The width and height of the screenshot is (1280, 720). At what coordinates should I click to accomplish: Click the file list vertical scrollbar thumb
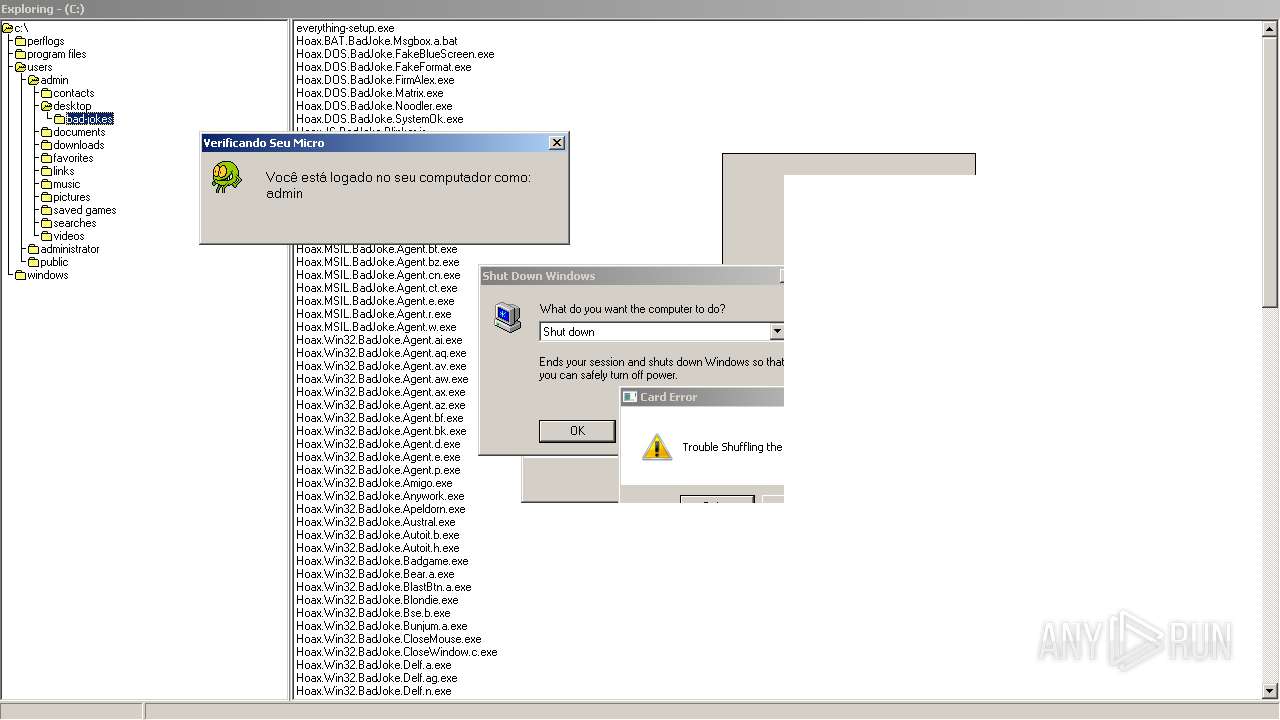[1270, 172]
